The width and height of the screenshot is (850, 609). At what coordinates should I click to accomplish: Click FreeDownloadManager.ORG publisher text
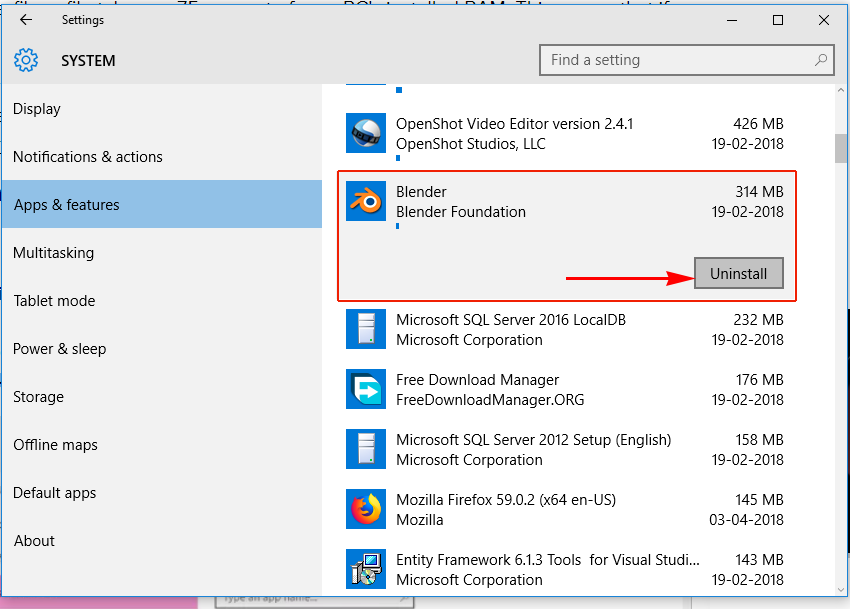(490, 400)
